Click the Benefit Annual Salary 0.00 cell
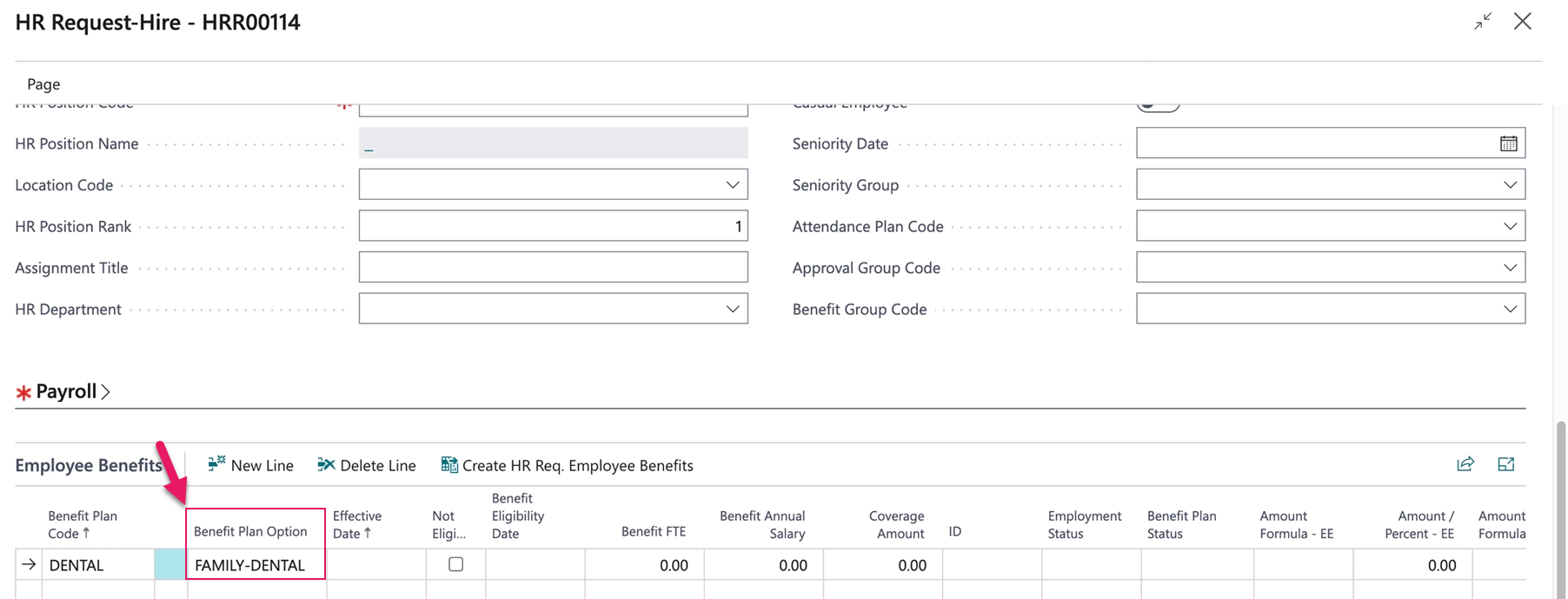The image size is (1568, 599). (x=764, y=565)
